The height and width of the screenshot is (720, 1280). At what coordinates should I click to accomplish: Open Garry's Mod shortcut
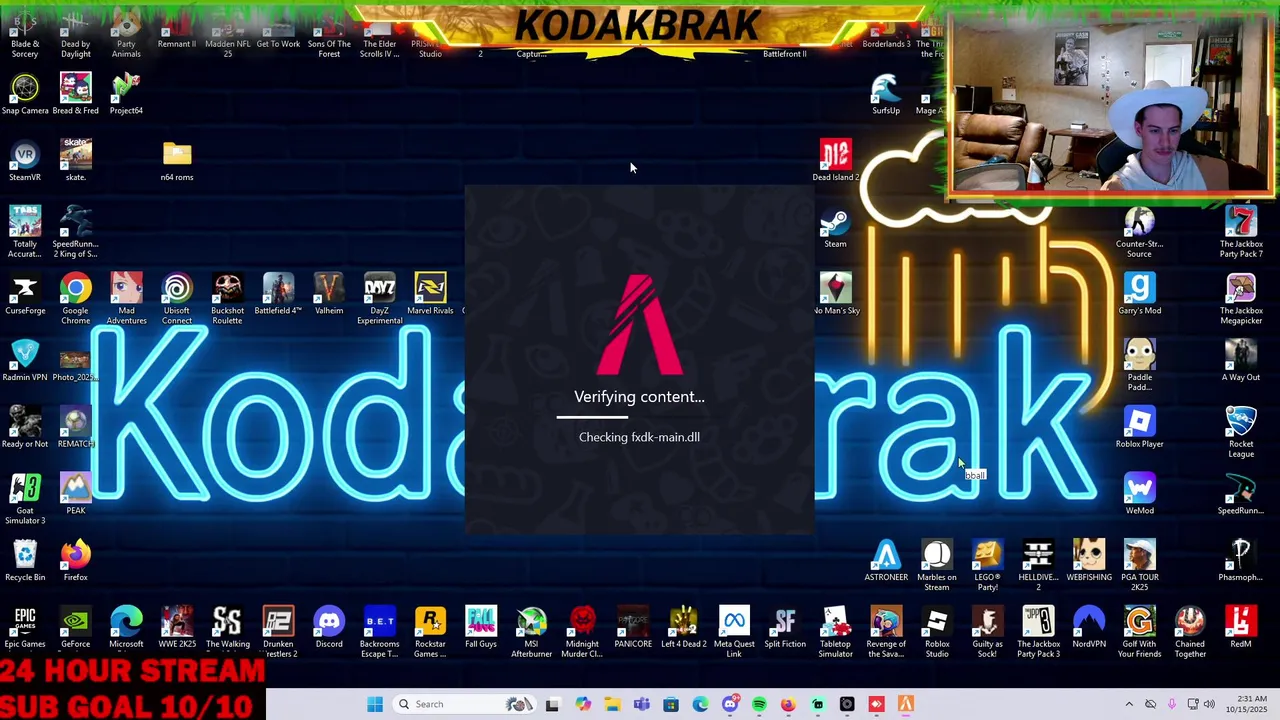1139,294
